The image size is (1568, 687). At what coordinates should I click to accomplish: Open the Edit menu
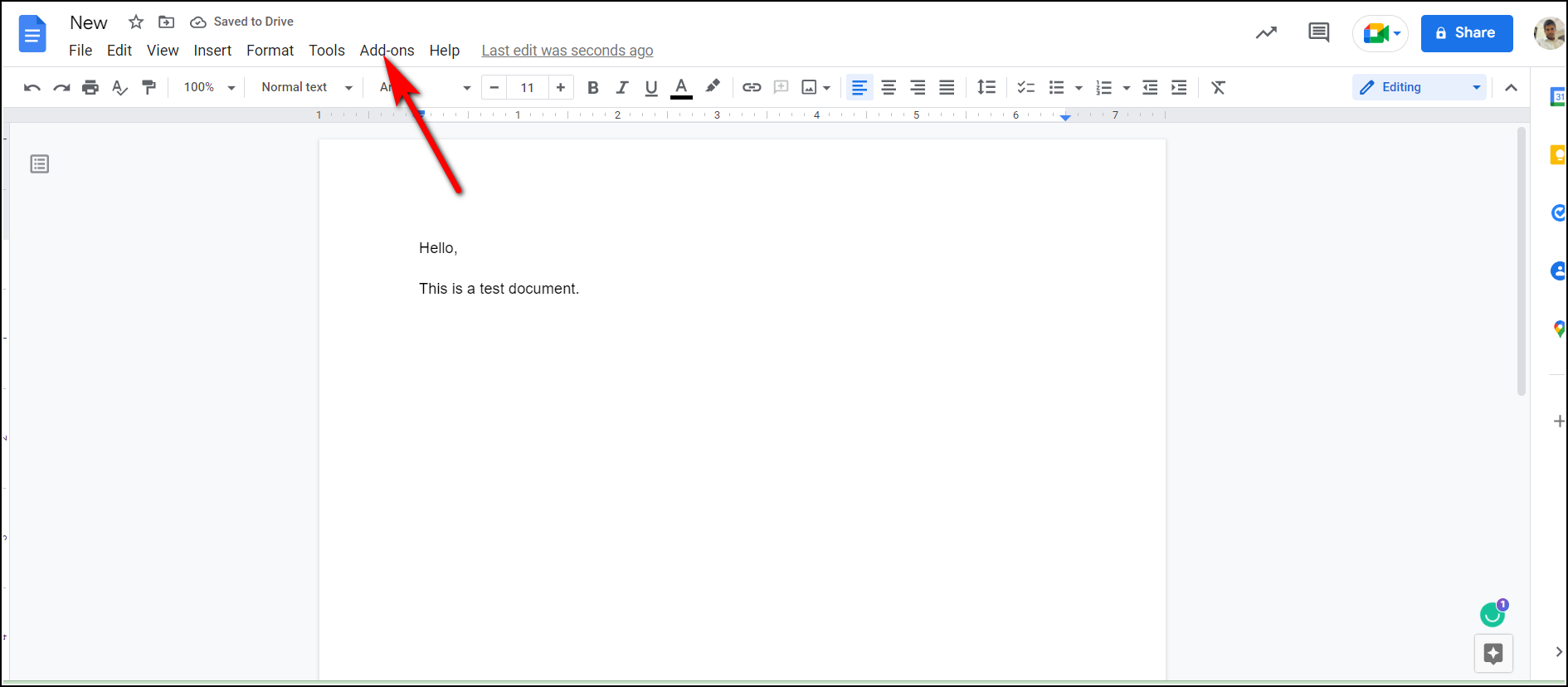pos(119,51)
